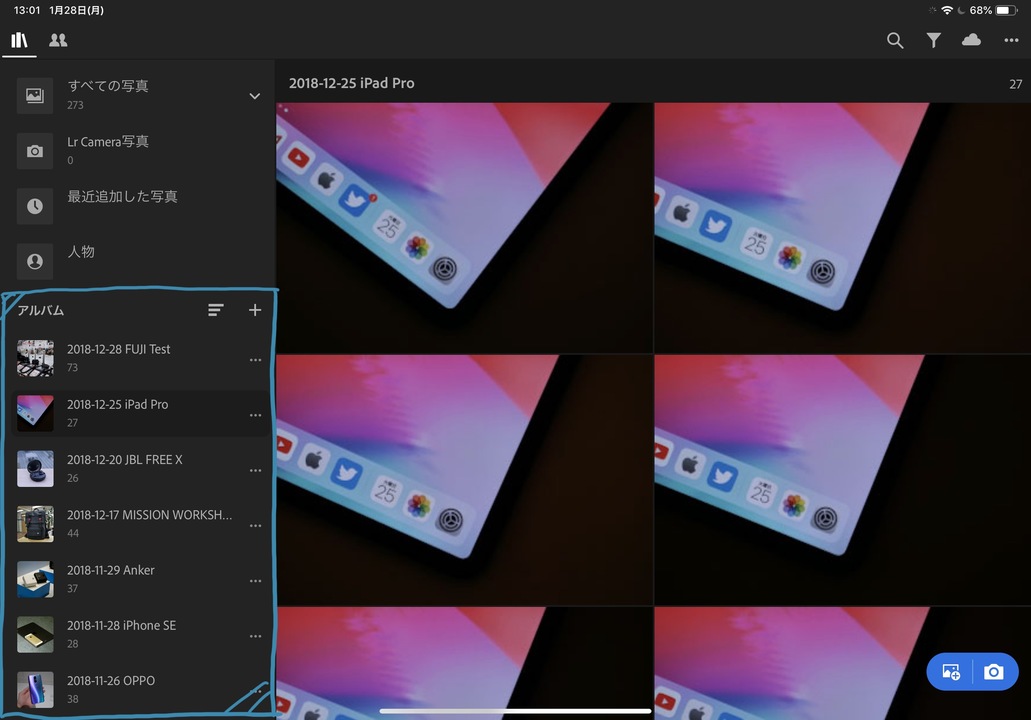Viewport: 1031px width, 720px height.
Task: Open album 2018-11-26 OPPO
Action: tap(139, 690)
